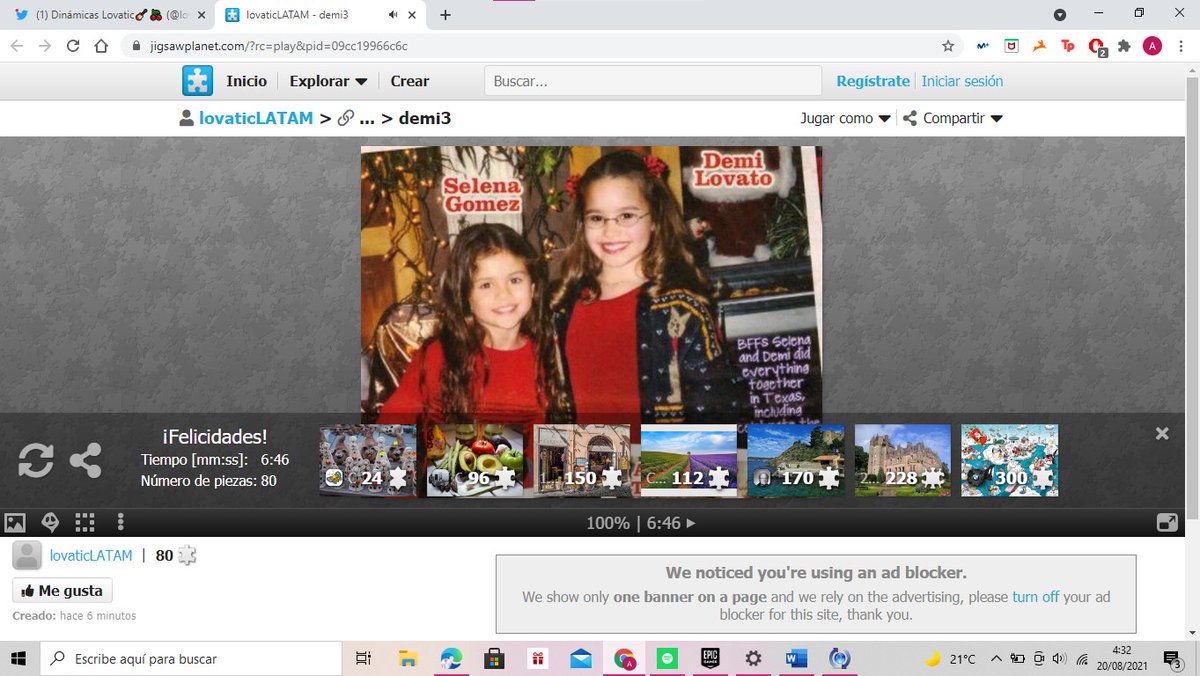The height and width of the screenshot is (676, 1200).
Task: Open lovaticLATAM link below the puzzle
Action: (91, 555)
